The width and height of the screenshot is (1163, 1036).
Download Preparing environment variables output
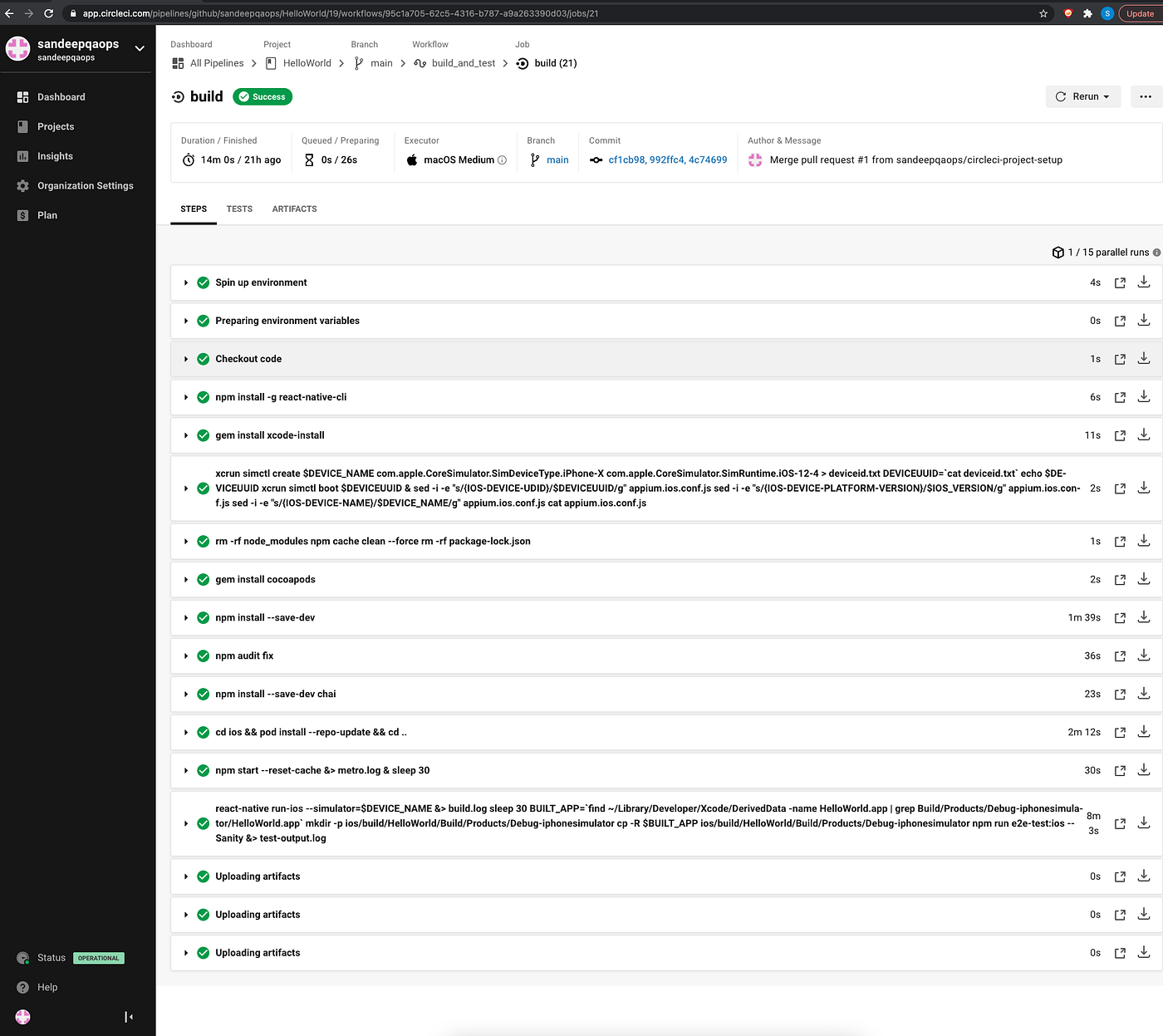click(1144, 320)
